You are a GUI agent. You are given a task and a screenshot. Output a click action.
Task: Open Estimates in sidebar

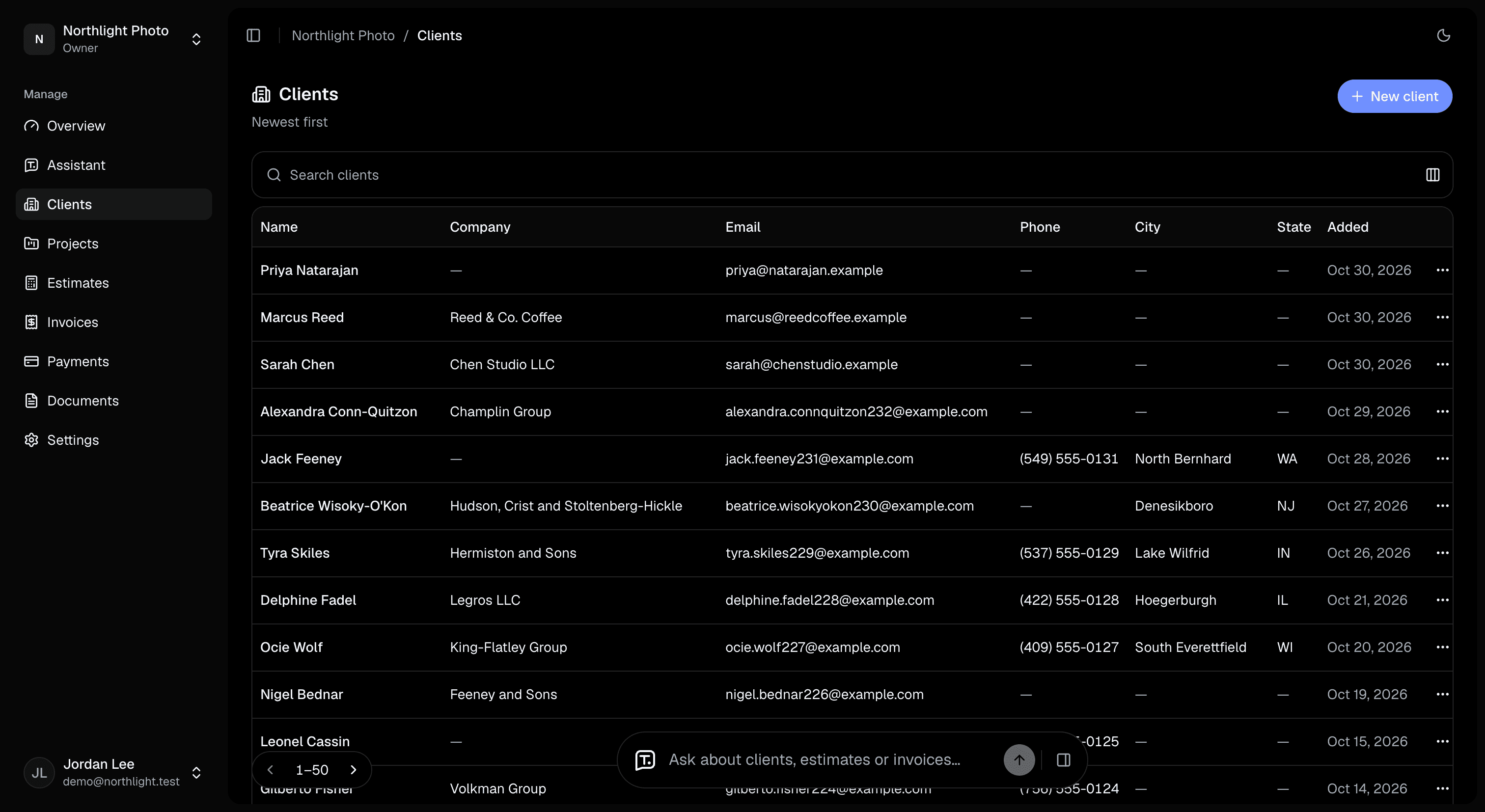pos(114,282)
